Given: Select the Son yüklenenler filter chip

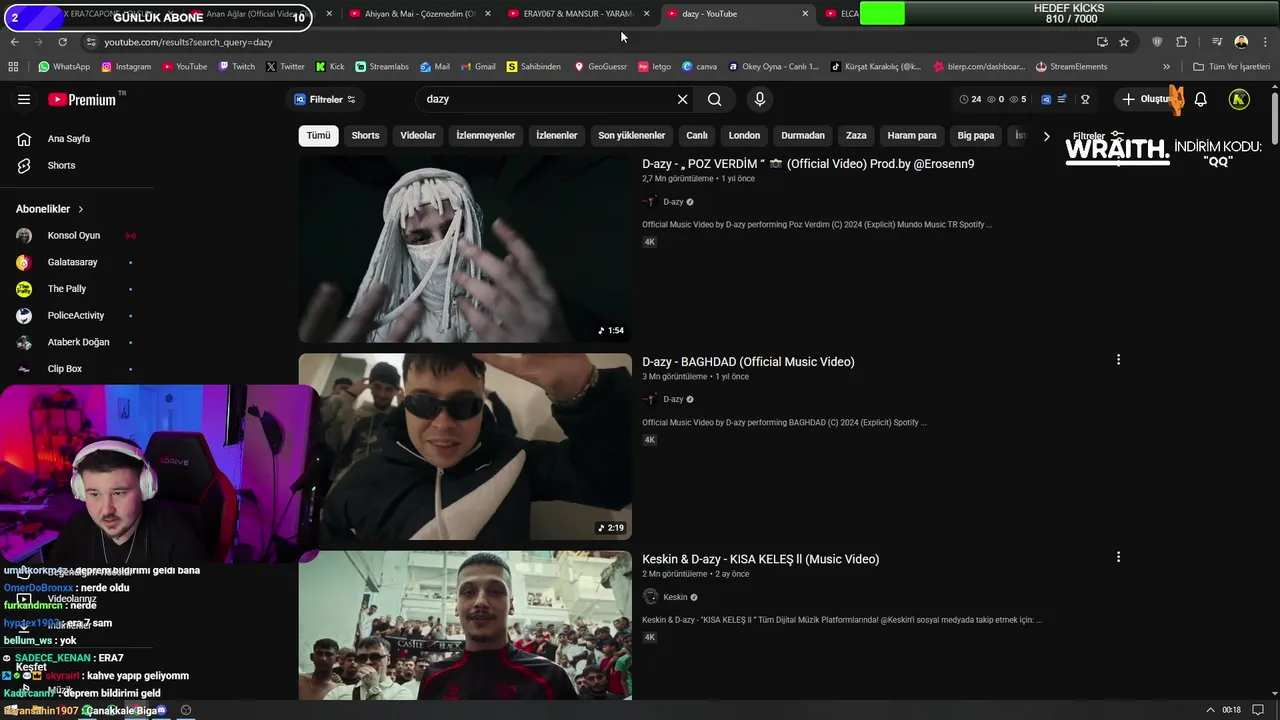Looking at the screenshot, I should (x=631, y=136).
